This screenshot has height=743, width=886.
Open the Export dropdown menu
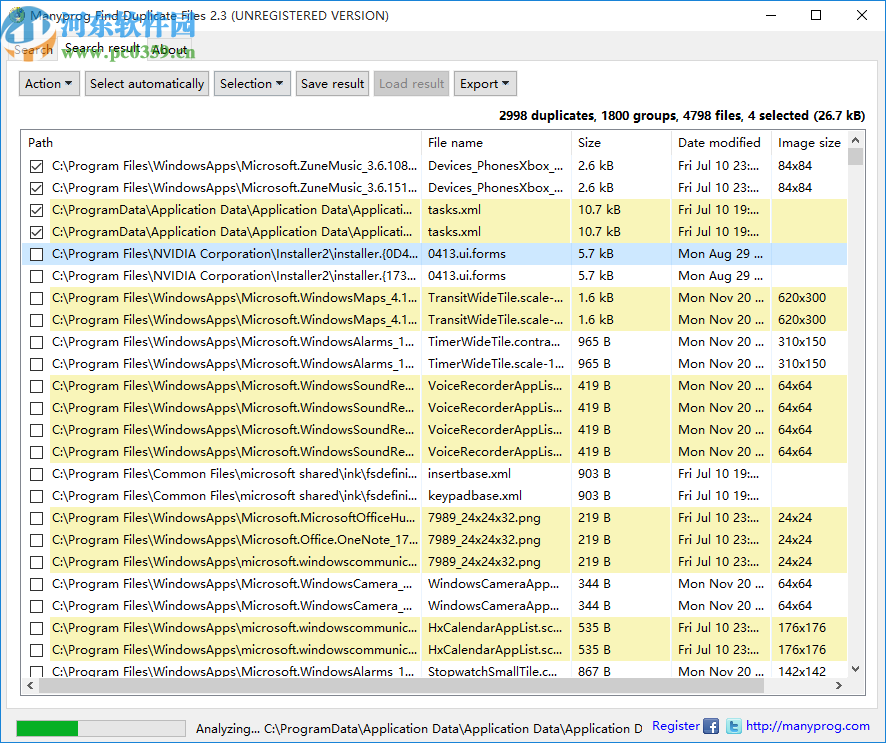(485, 83)
